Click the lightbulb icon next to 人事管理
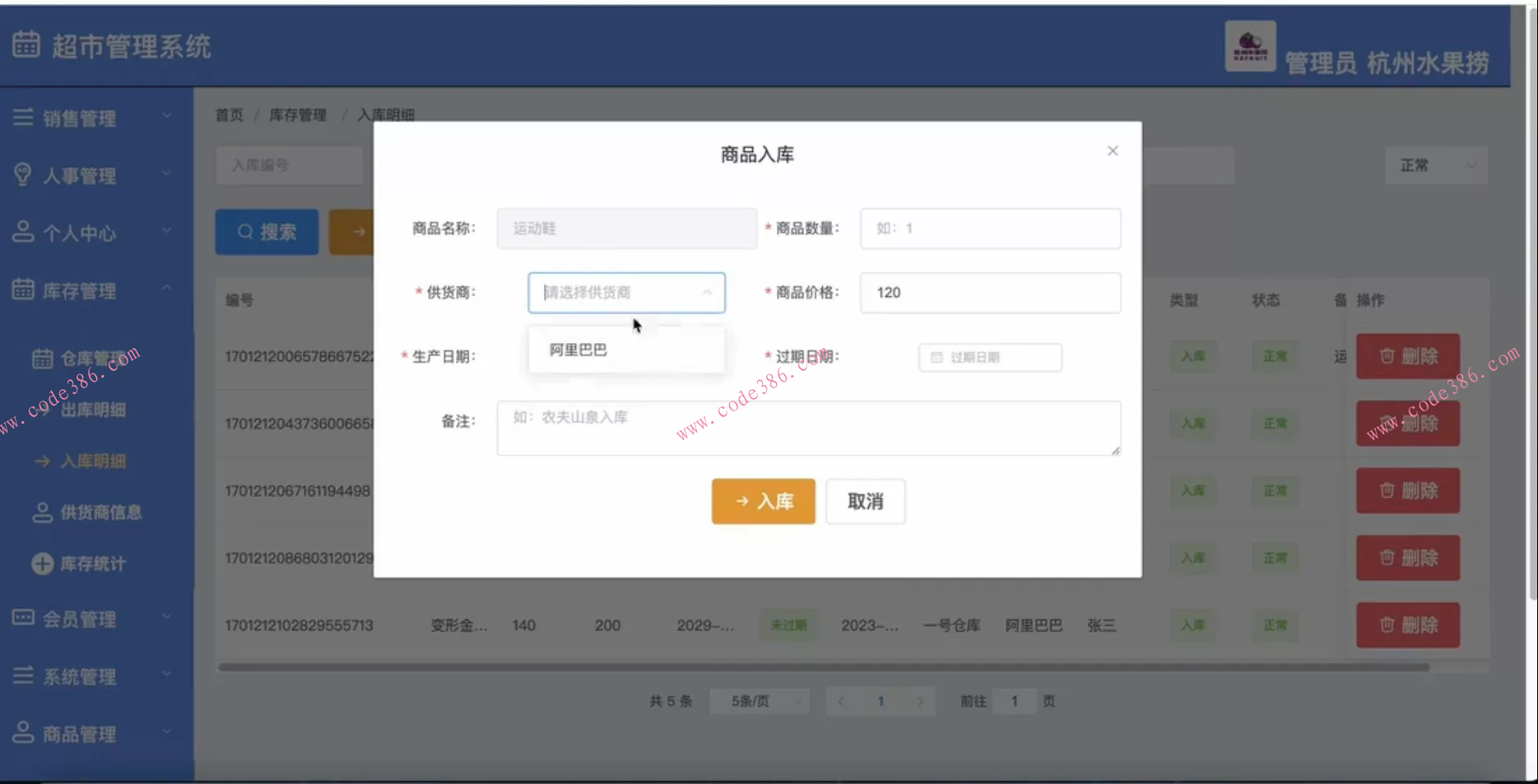Image resolution: width=1538 pixels, height=784 pixels. click(x=22, y=174)
